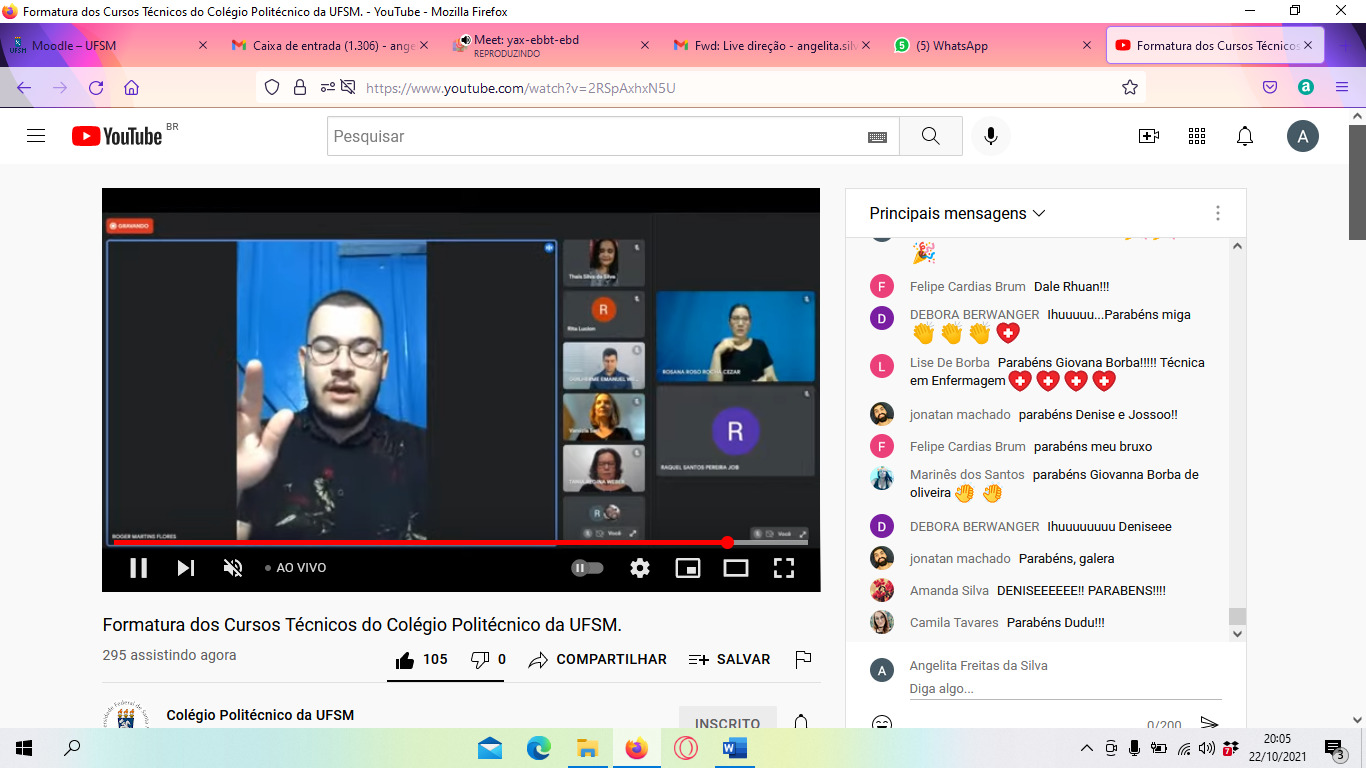Open the YouTube hamburger guide menu
Screen dimensions: 1366x768
[x=36, y=136]
